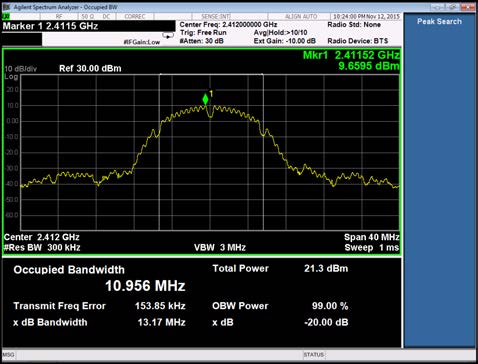Click the Radio Std: None label

pos(354,24)
